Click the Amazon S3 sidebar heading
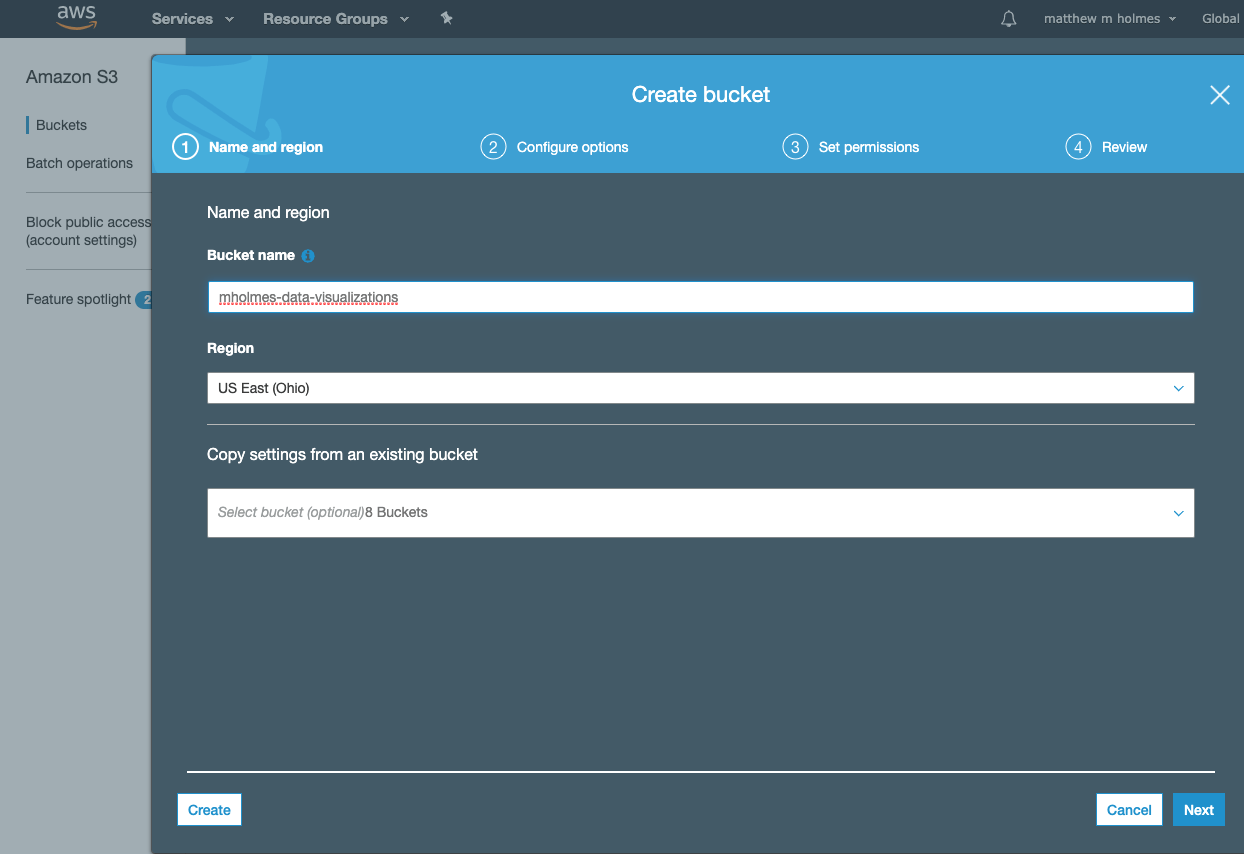Image resolution: width=1244 pixels, height=854 pixels. pos(72,77)
